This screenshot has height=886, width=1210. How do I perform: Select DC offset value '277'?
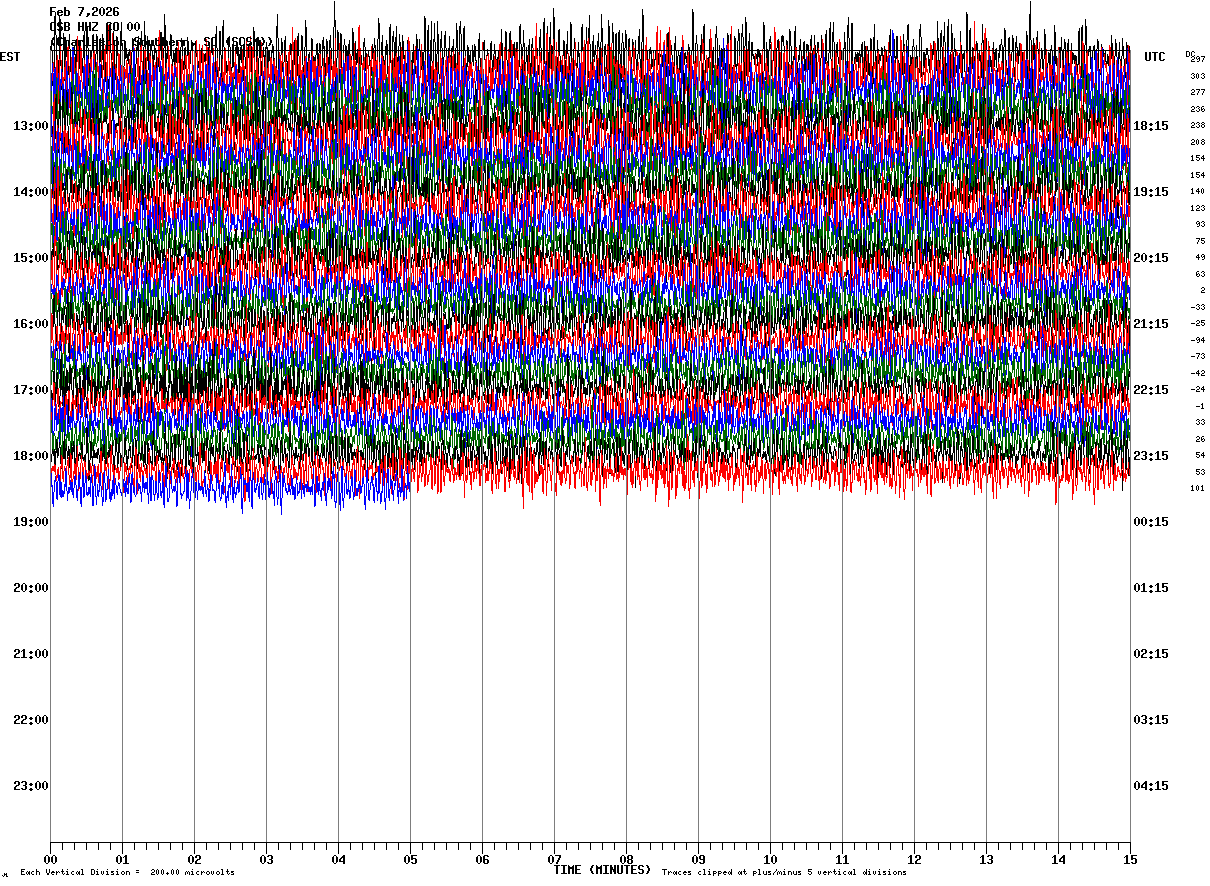pyautogui.click(x=1197, y=92)
